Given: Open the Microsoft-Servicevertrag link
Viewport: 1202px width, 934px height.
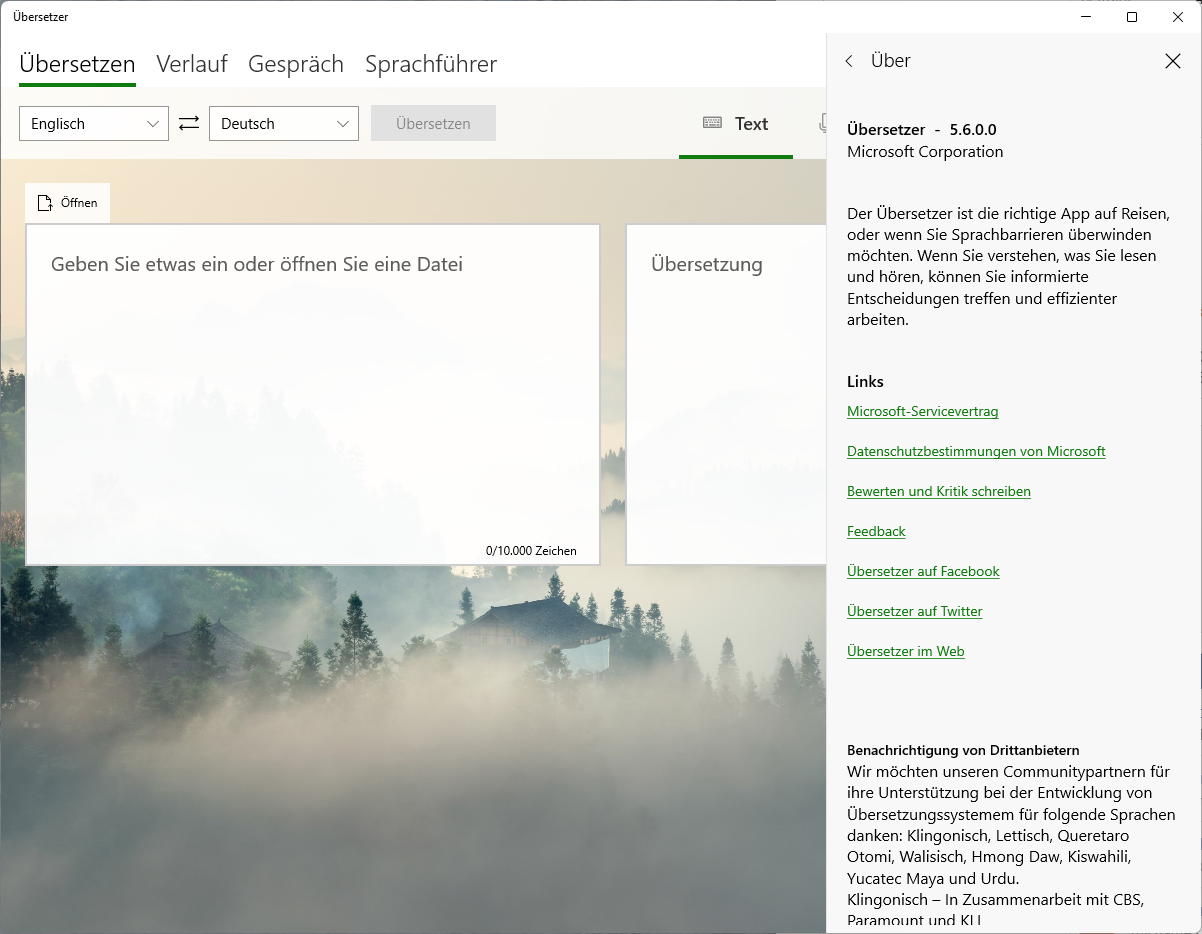Looking at the screenshot, I should [x=922, y=411].
